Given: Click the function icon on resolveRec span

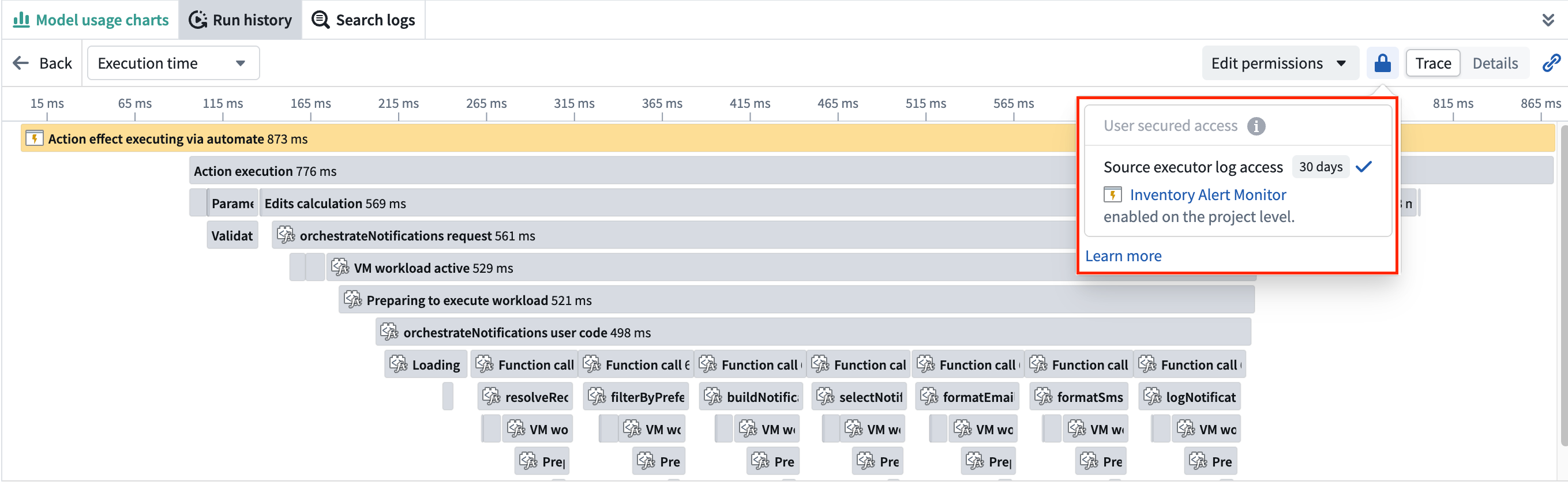Looking at the screenshot, I should pos(490,397).
